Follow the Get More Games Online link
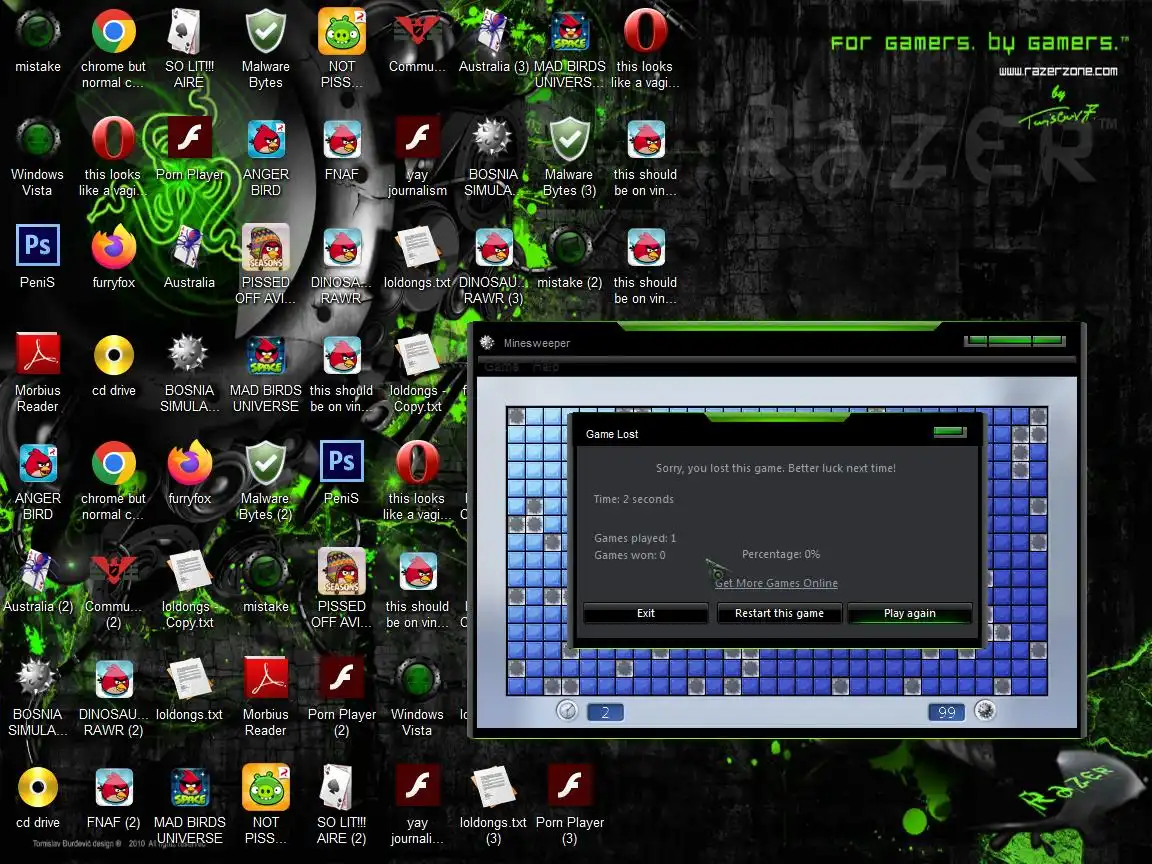This screenshot has height=864, width=1152. pyautogui.click(x=776, y=583)
